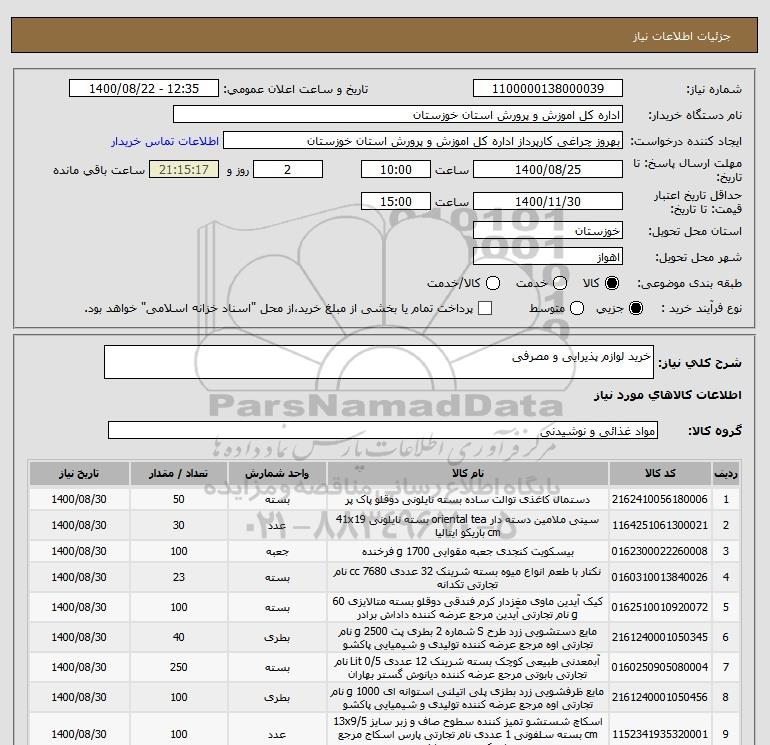Select the کالا radio button

612,283
